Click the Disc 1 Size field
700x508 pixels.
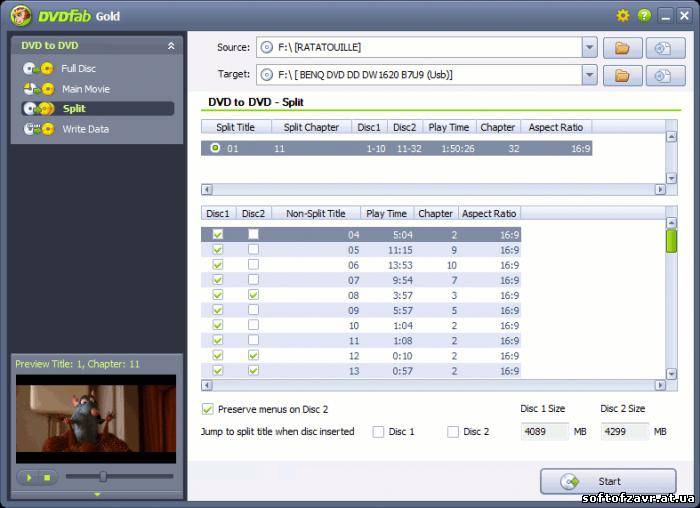(545, 432)
